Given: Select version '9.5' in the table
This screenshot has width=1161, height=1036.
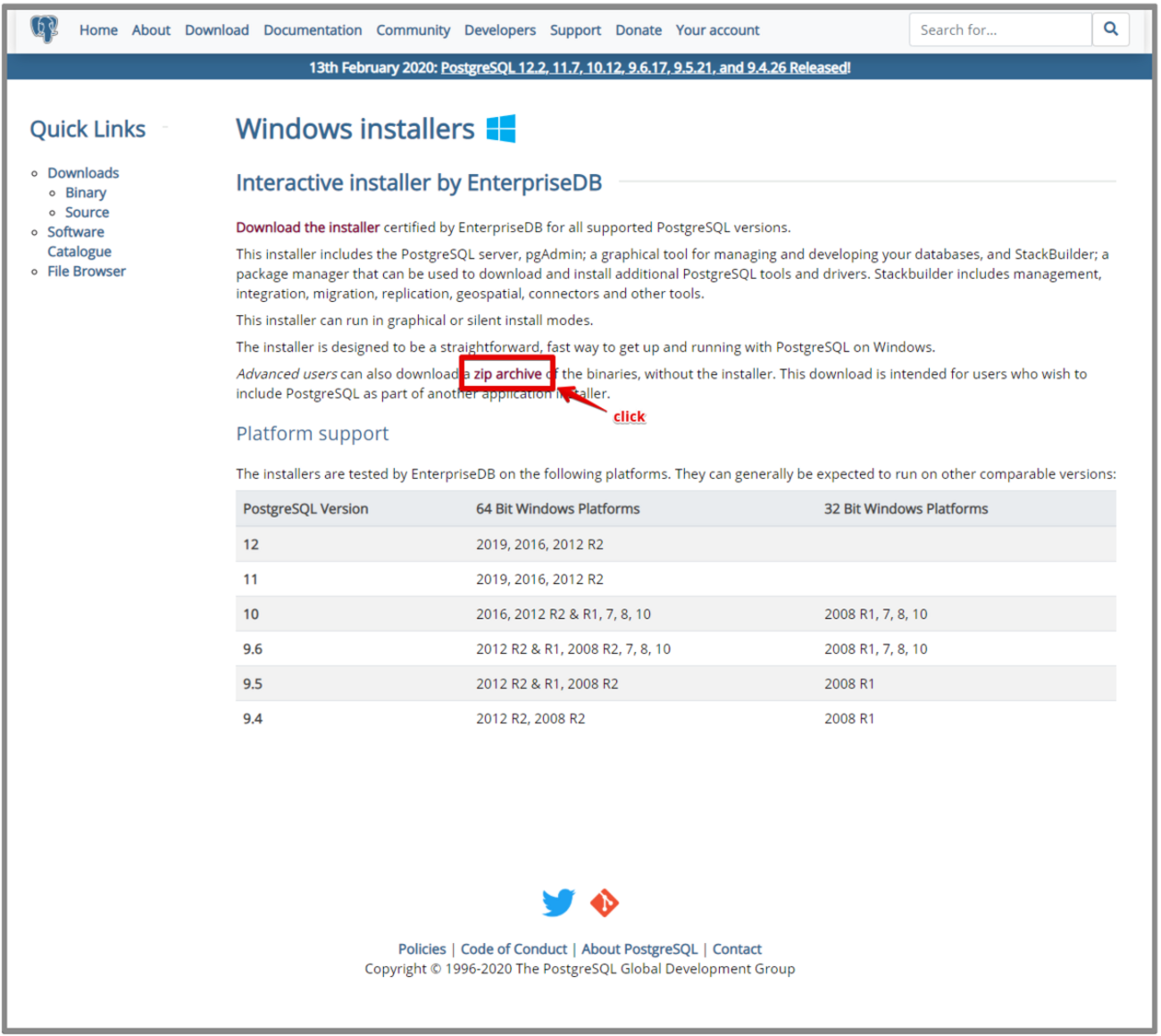Looking at the screenshot, I should point(253,683).
